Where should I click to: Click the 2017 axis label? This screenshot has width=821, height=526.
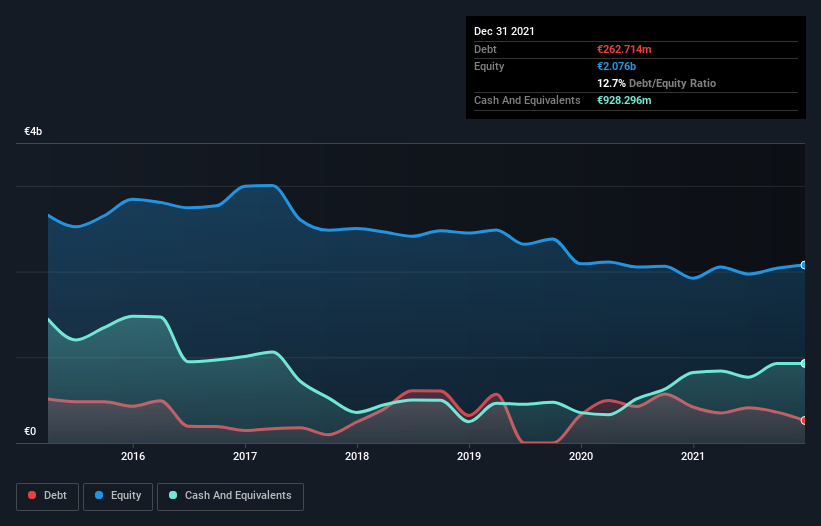[245, 456]
